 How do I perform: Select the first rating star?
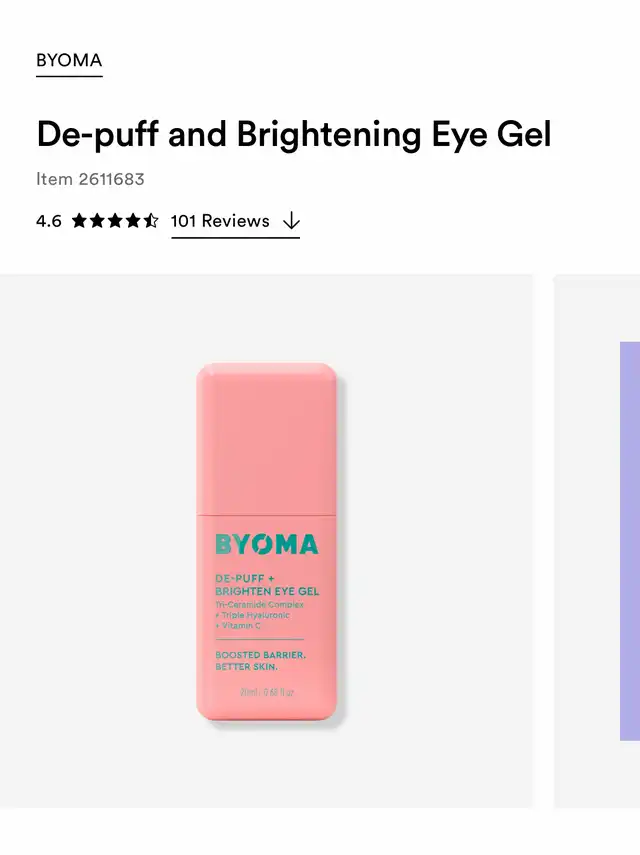point(80,221)
